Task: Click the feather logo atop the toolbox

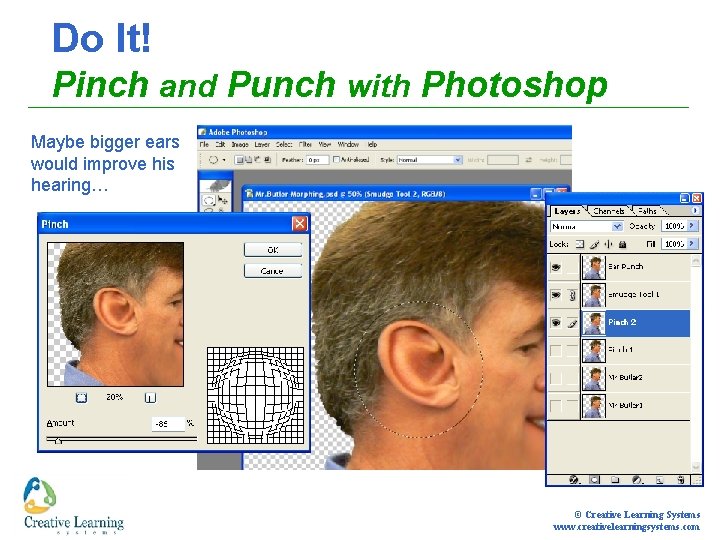Action: click(216, 185)
